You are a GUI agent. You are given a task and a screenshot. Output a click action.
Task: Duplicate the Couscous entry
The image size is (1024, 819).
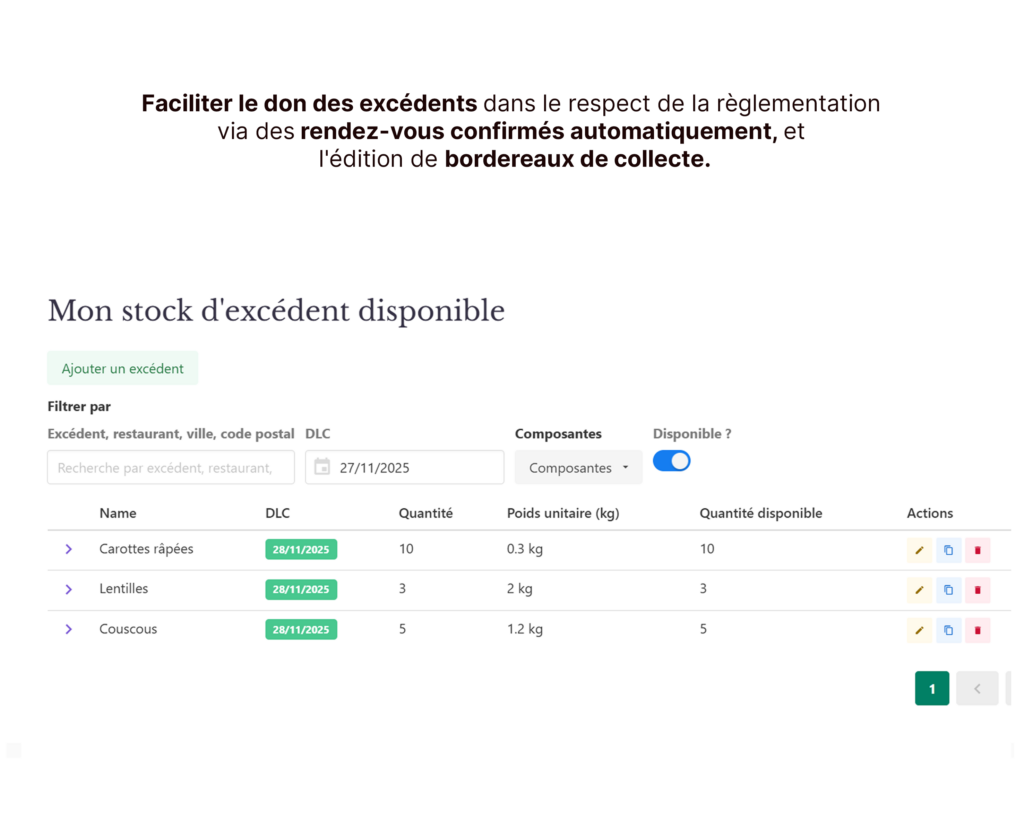[948, 630]
